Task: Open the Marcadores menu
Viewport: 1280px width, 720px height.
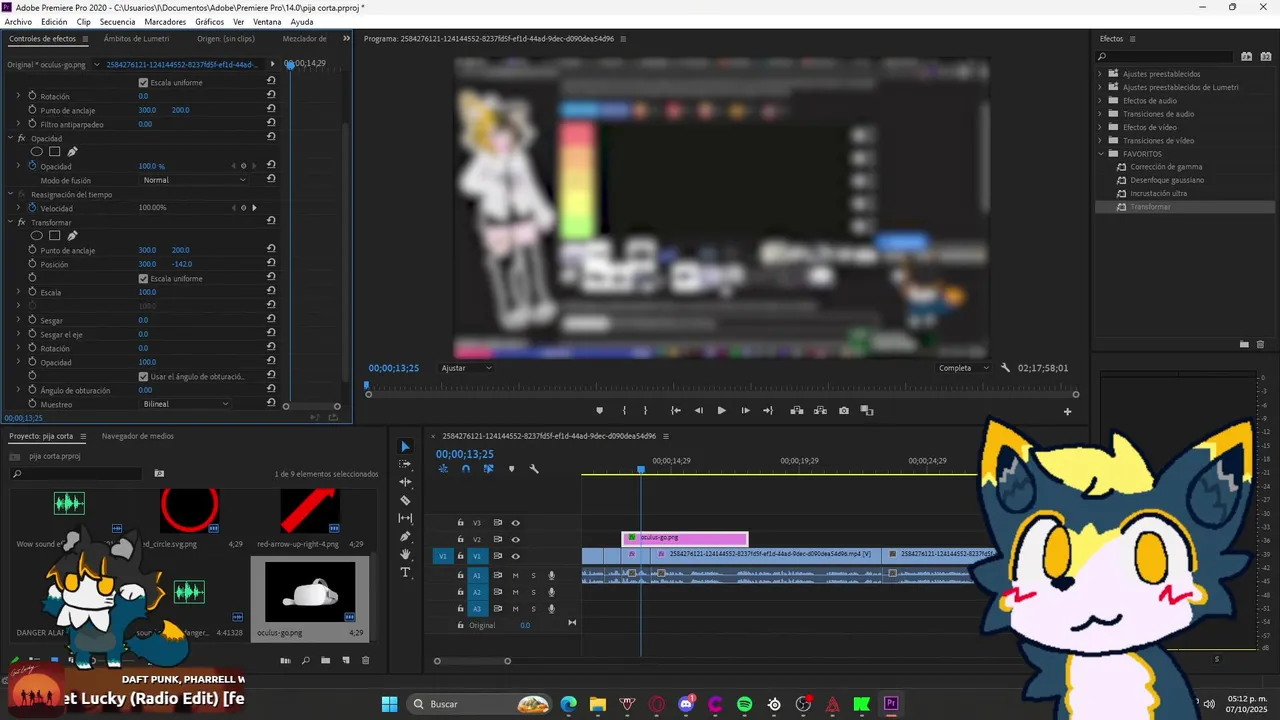Action: point(165,21)
